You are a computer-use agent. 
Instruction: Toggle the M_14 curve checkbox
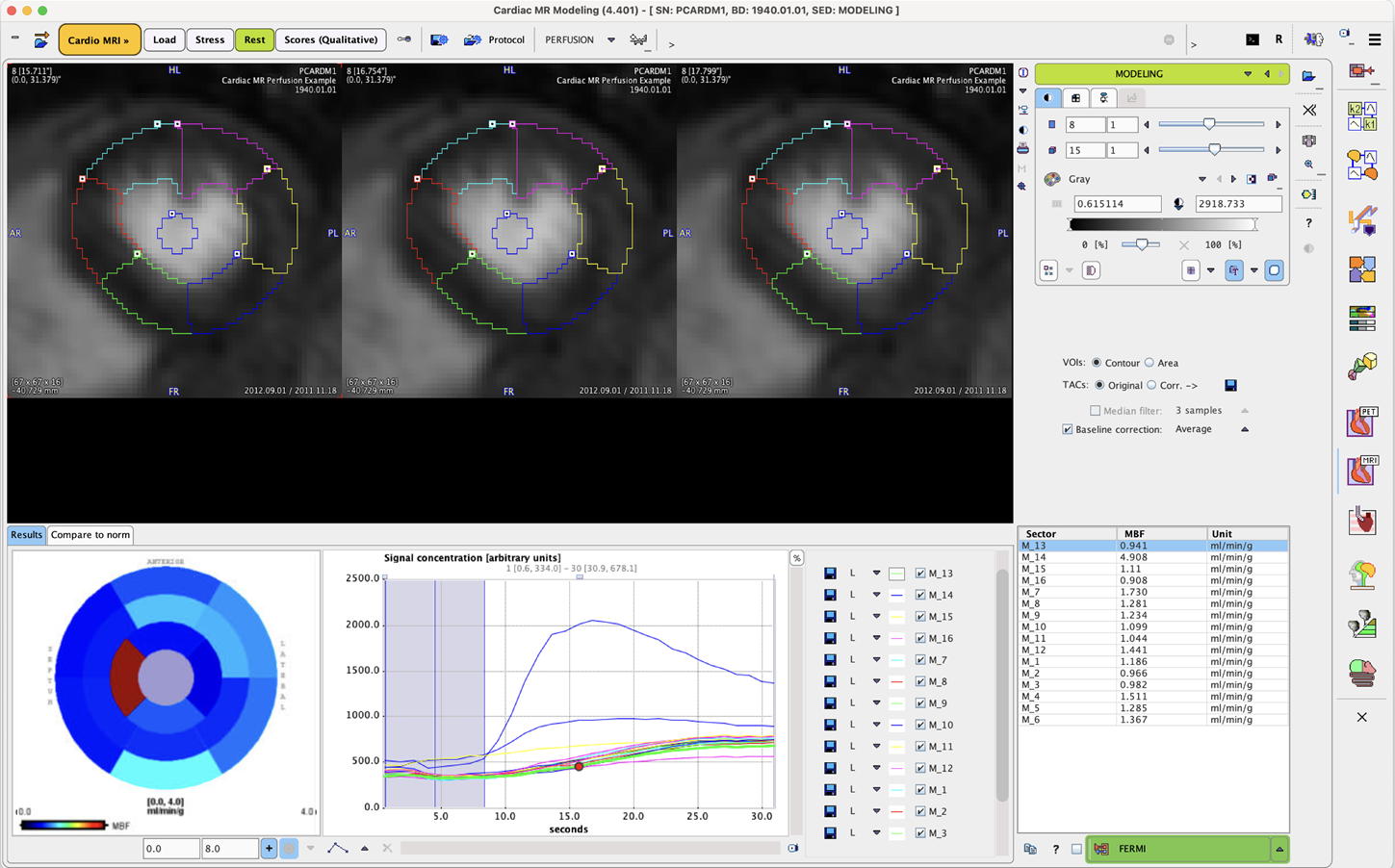pyautogui.click(x=920, y=595)
